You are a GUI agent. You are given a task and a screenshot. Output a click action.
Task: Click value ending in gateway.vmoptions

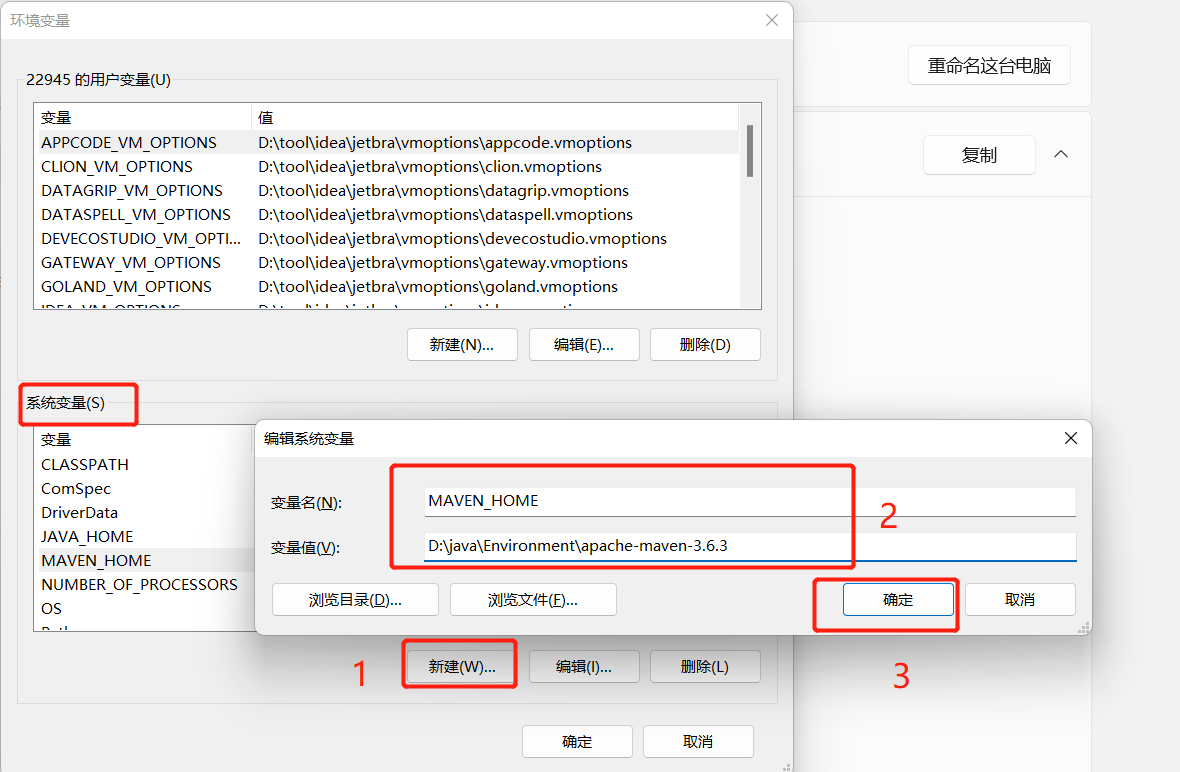[x=442, y=263]
